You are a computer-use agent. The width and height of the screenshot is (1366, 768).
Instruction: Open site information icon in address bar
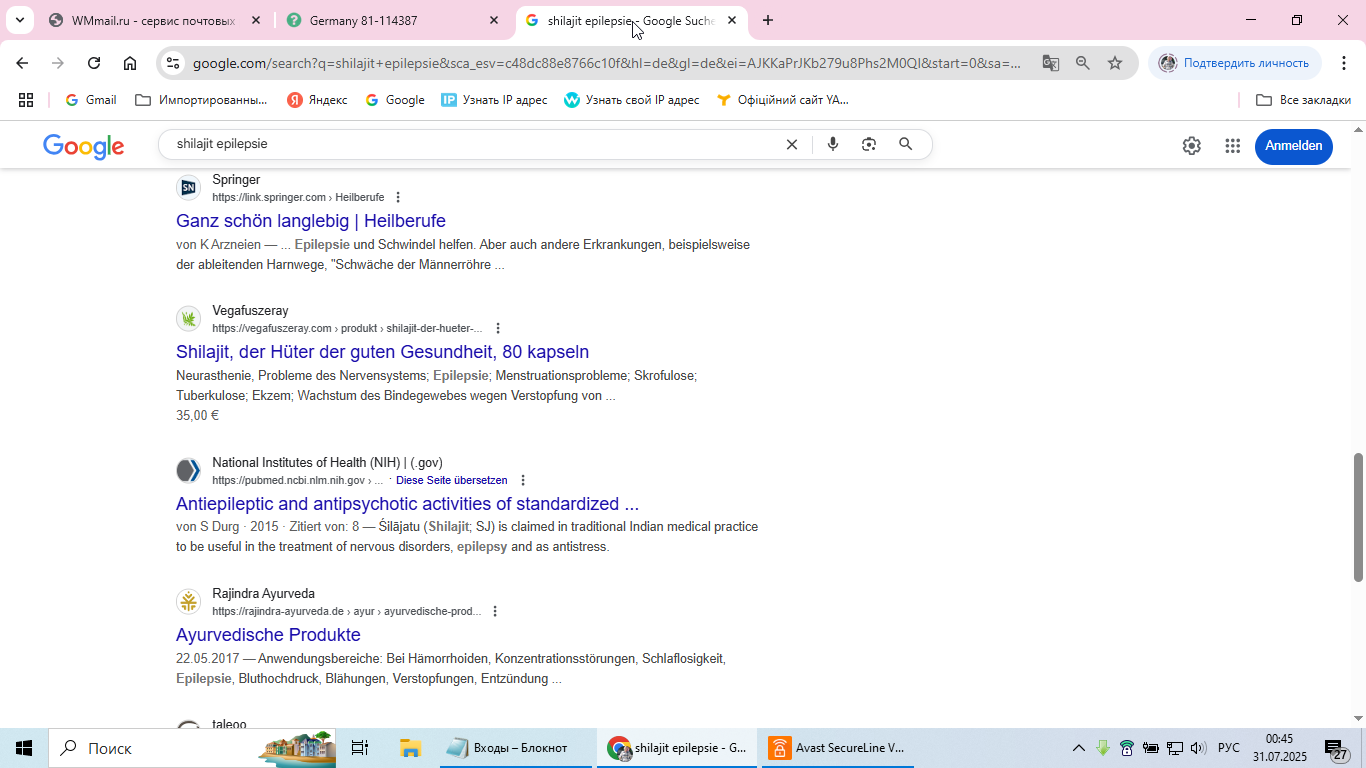click(x=173, y=63)
